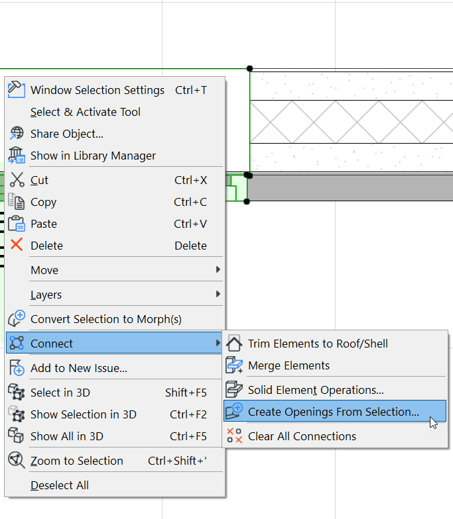The width and height of the screenshot is (453, 519).
Task: Click the Show in Library Manager icon
Action: (16, 155)
